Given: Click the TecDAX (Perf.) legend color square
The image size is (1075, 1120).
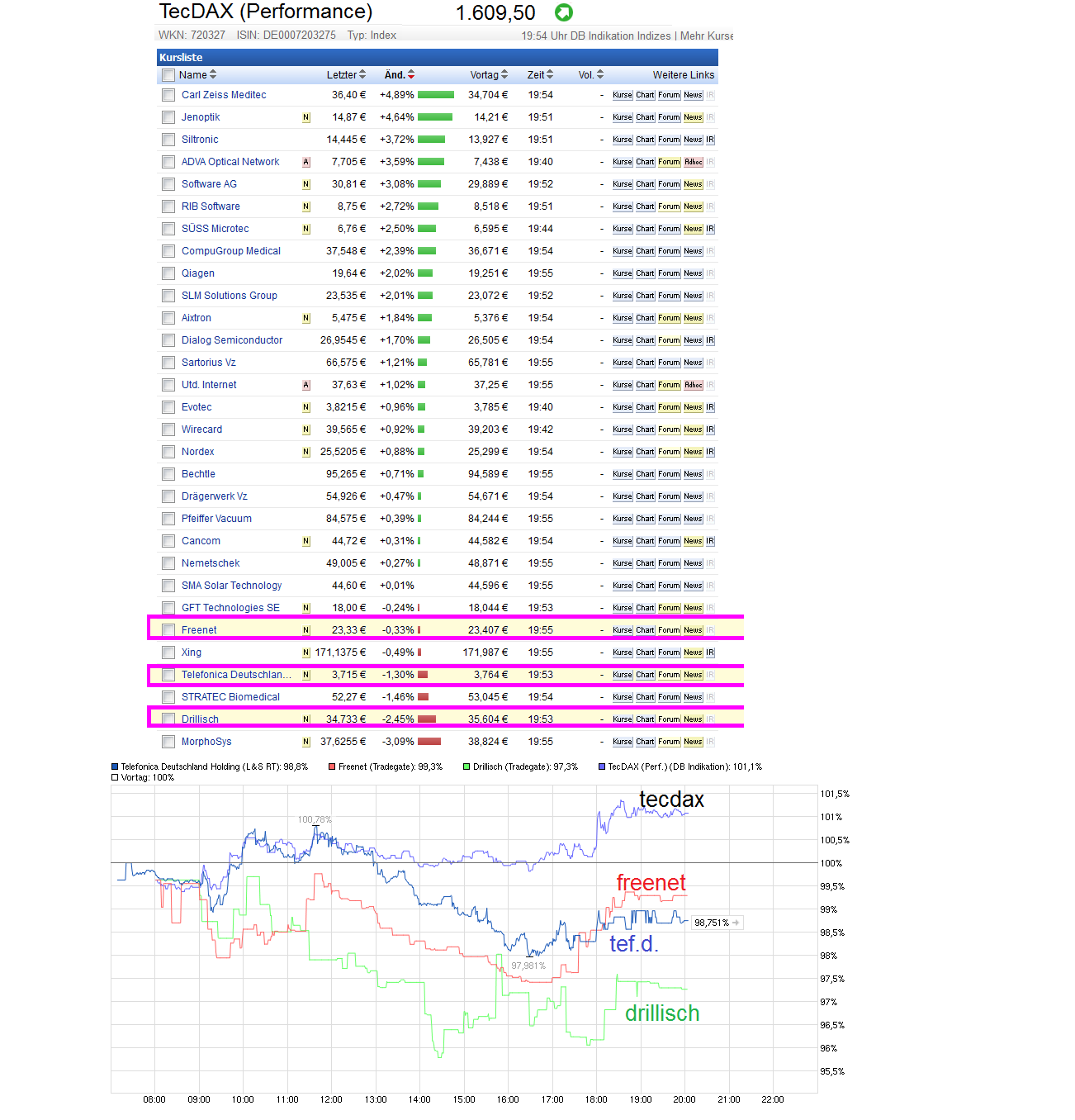Looking at the screenshot, I should click(x=602, y=766).
